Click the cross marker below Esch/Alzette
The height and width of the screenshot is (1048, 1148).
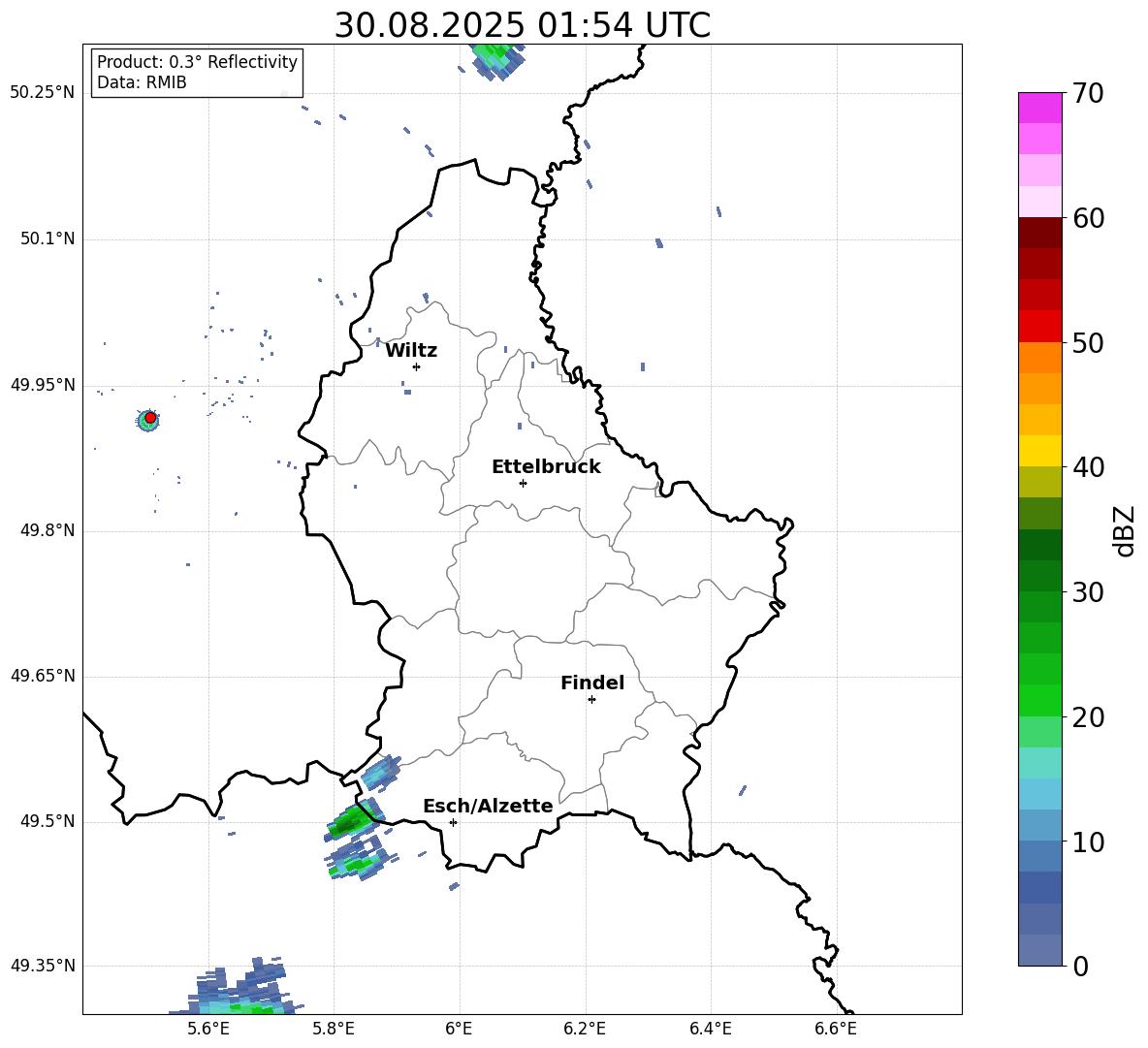click(453, 822)
